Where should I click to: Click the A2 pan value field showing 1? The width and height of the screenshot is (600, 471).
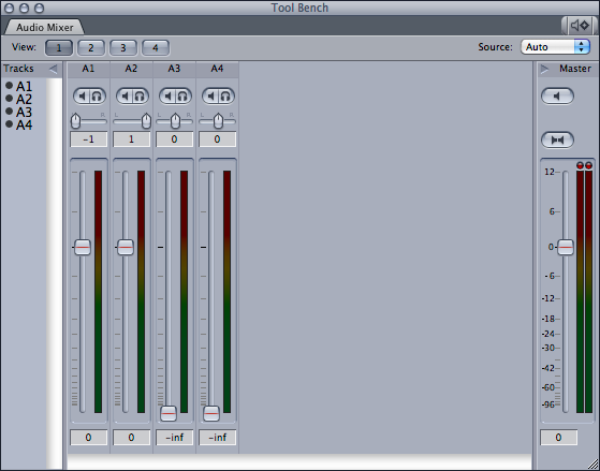[132, 139]
